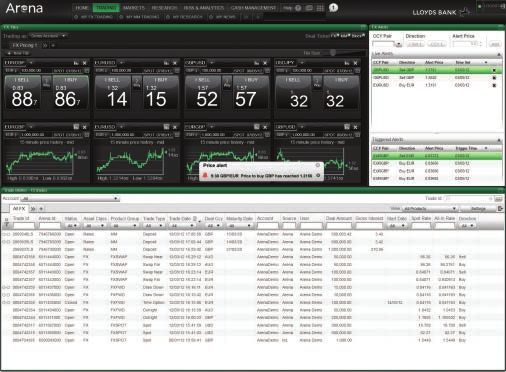Dismiss the Price alert popup
This screenshot has height=372, width=506.
(x=318, y=165)
